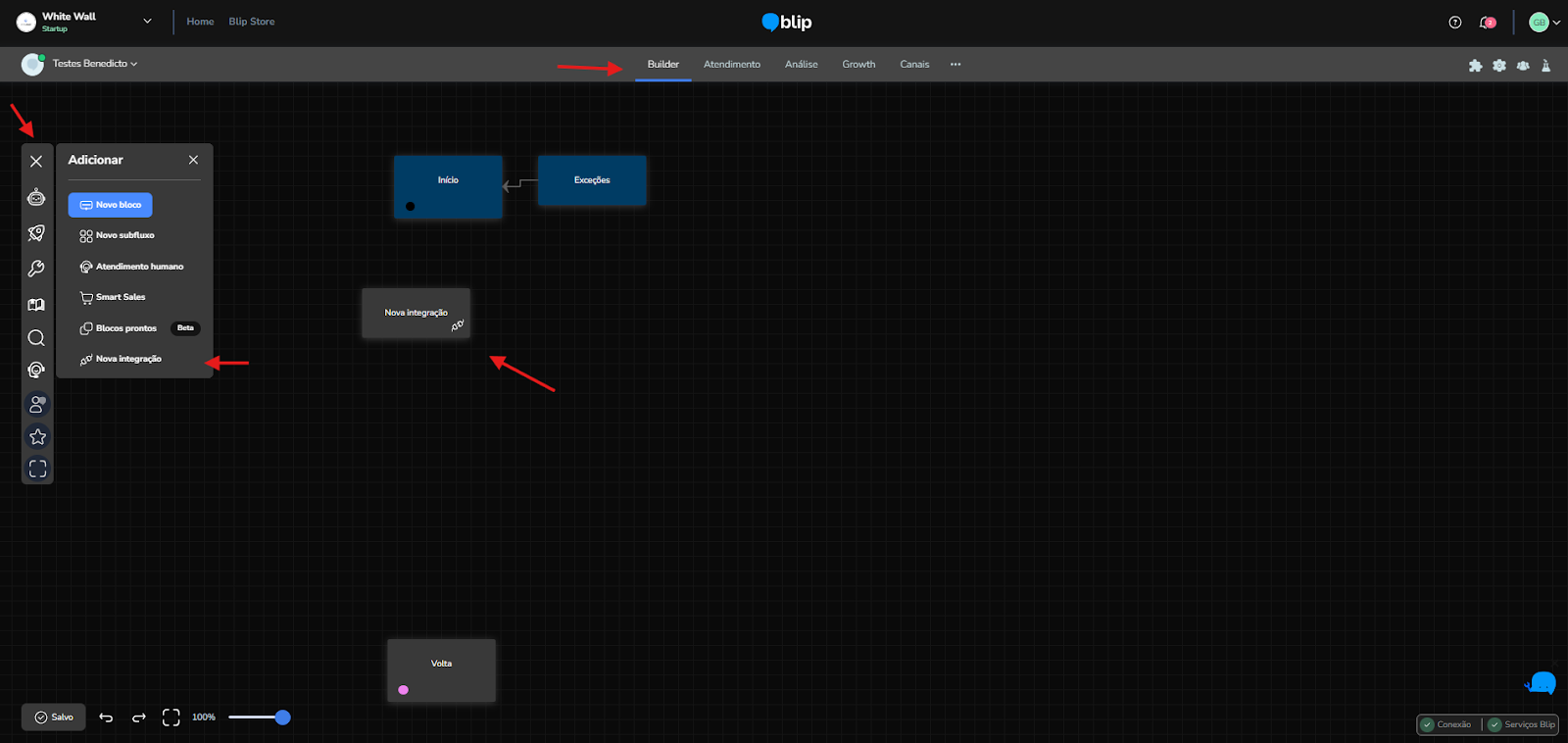Viewport: 1568px width, 743px height.
Task: Open the bot settings gear icon
Action: pyautogui.click(x=1498, y=66)
